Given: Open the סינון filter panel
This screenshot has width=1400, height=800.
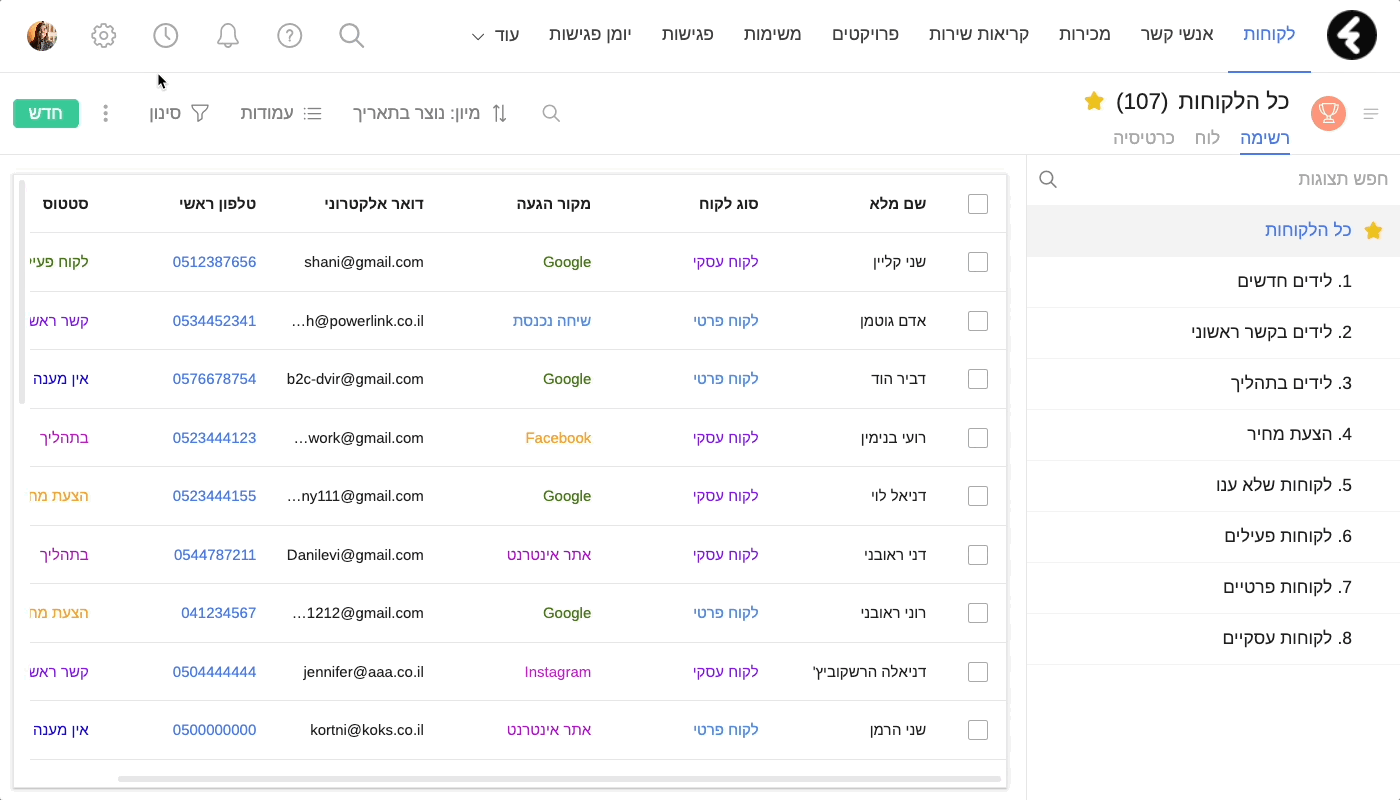Looking at the screenshot, I should point(180,113).
